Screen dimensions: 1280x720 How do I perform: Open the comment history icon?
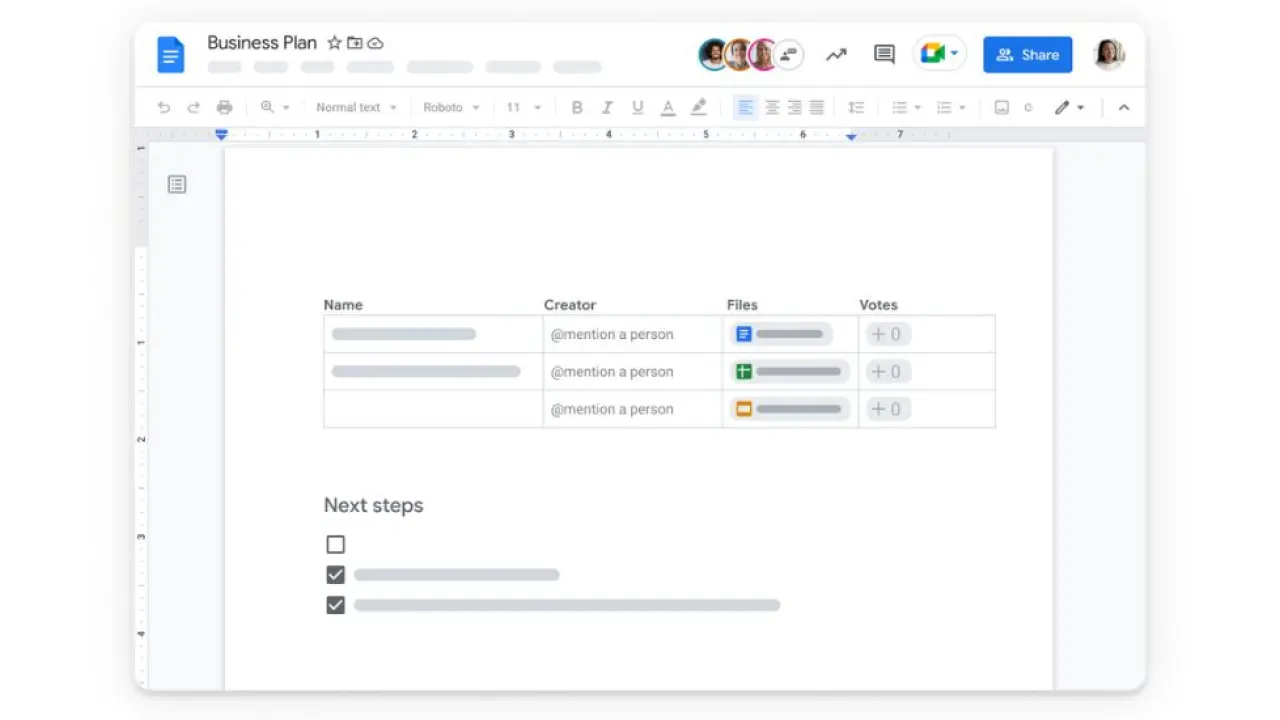[x=884, y=55]
